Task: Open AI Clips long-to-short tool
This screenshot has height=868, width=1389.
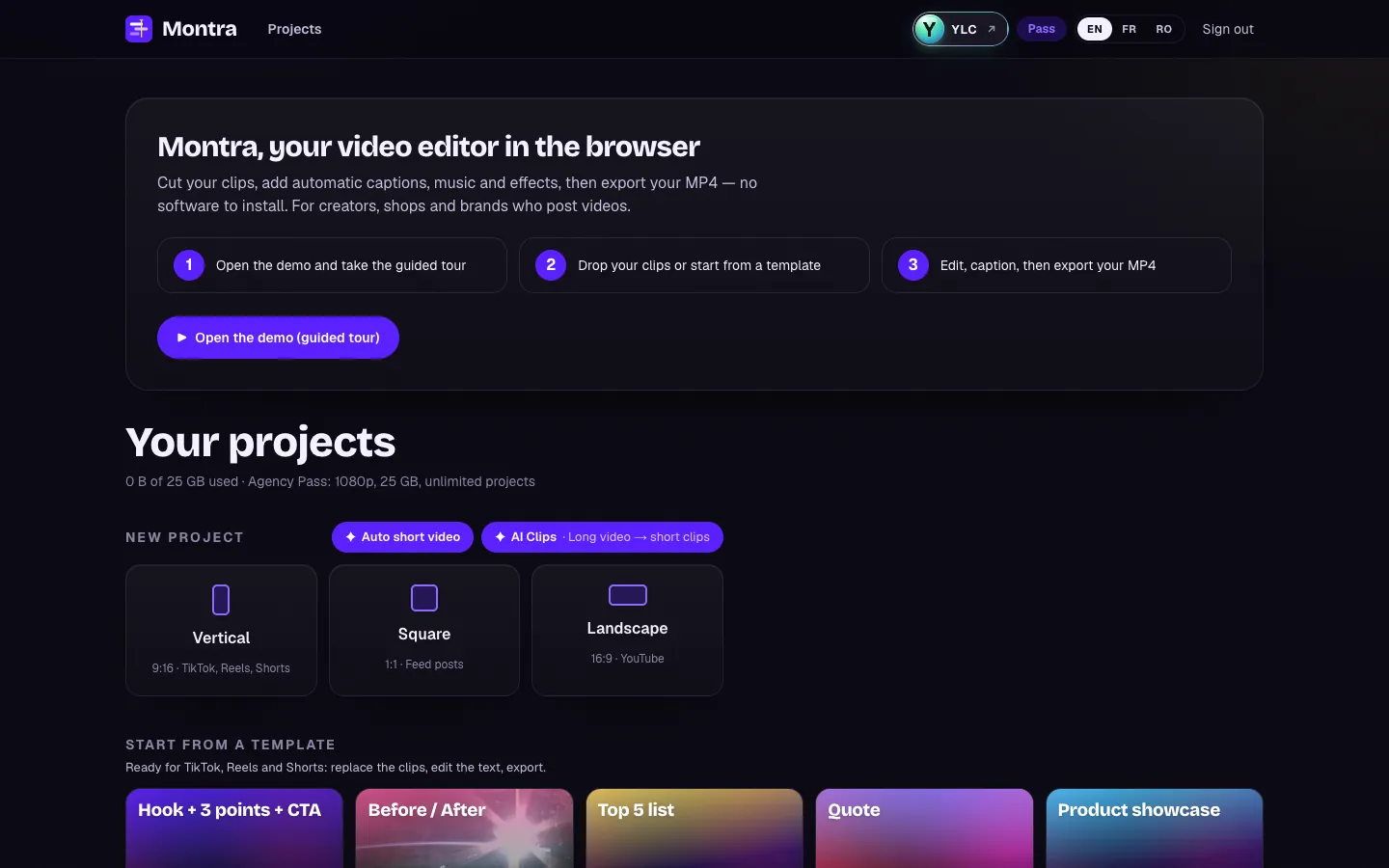Action: coord(602,537)
